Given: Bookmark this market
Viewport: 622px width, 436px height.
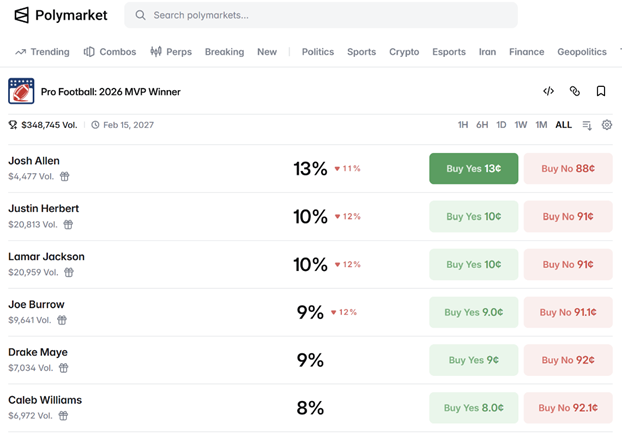Looking at the screenshot, I should (x=601, y=91).
